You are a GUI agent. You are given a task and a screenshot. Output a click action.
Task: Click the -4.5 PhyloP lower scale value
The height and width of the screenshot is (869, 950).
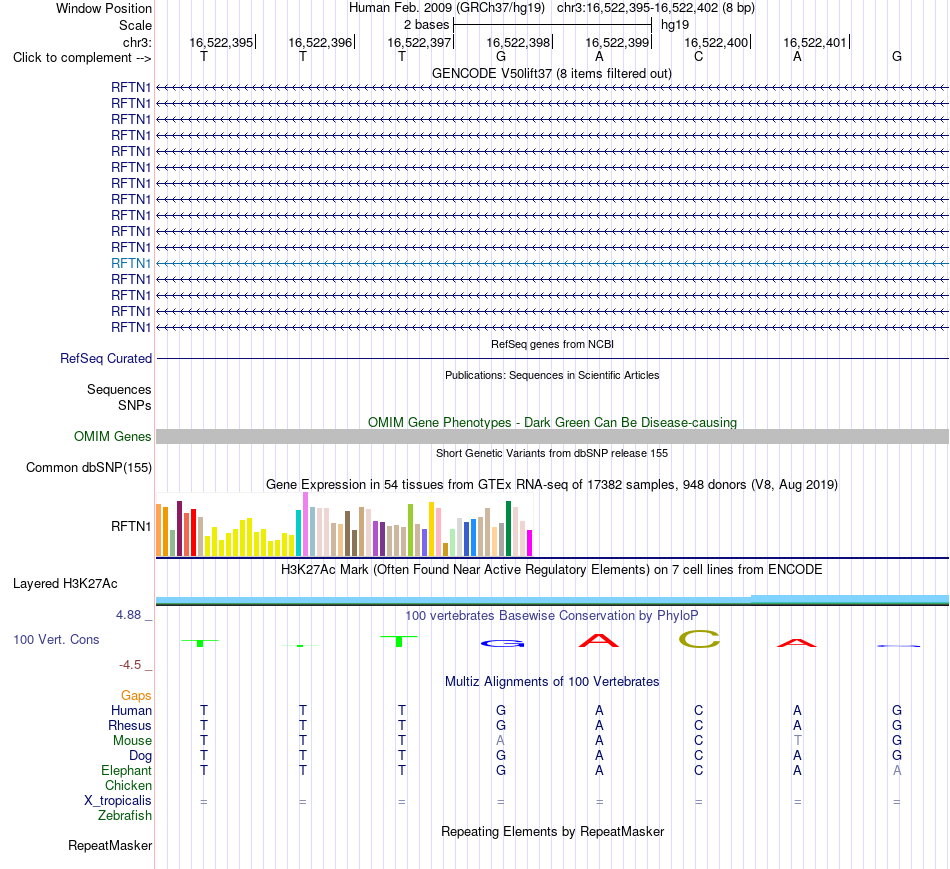point(130,665)
